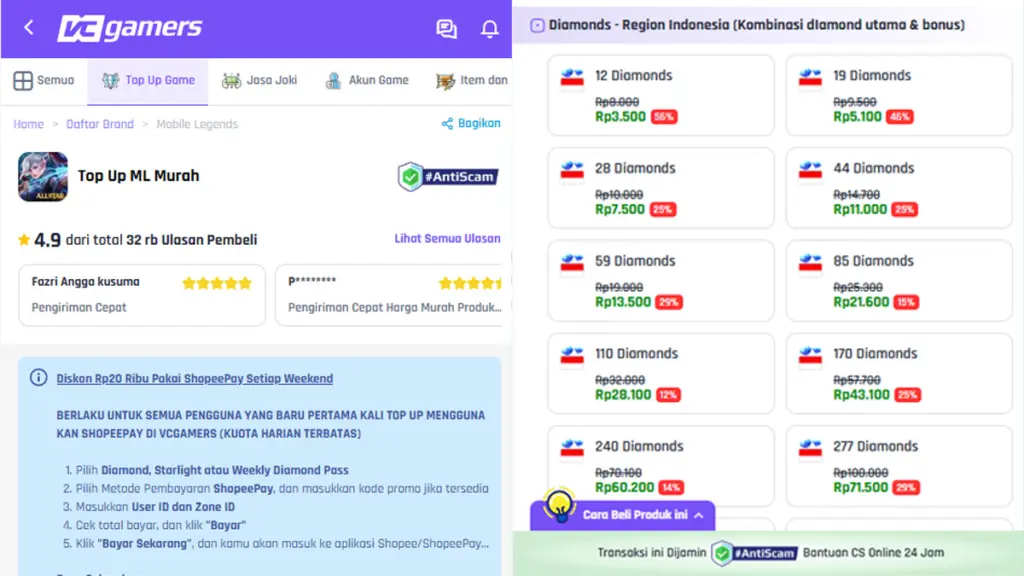Open the Item dan tab
Viewport: 1024px width, 576px height.
pyautogui.click(x=472, y=80)
